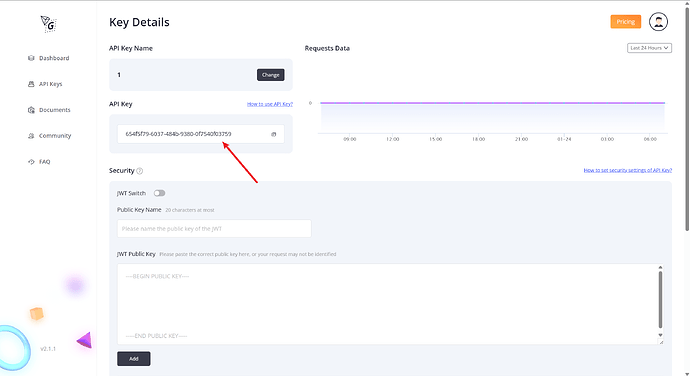Click the Public Key Name input field
This screenshot has width=690, height=376.
[x=214, y=229]
